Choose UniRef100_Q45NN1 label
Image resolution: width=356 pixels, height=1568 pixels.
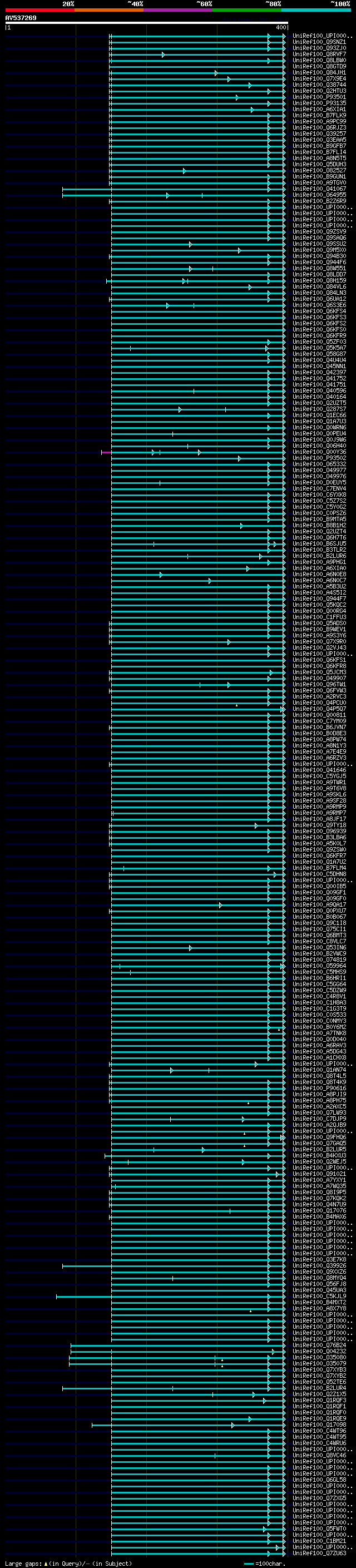[319, 367]
